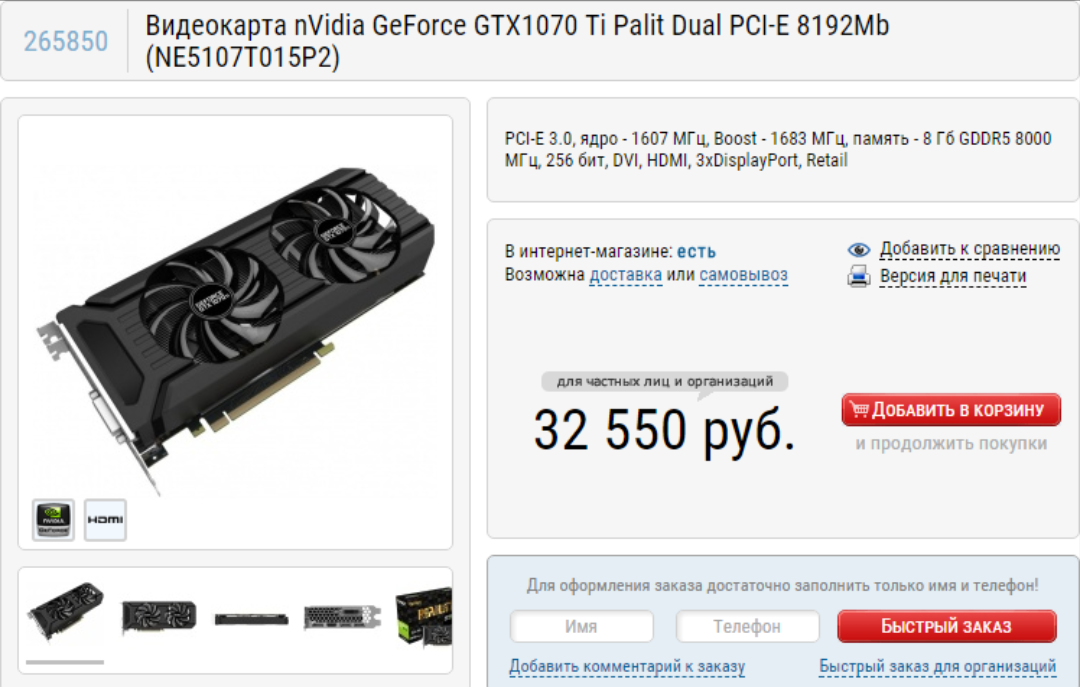Open Версия для печати link
The height and width of the screenshot is (687, 1080).
coord(953,276)
